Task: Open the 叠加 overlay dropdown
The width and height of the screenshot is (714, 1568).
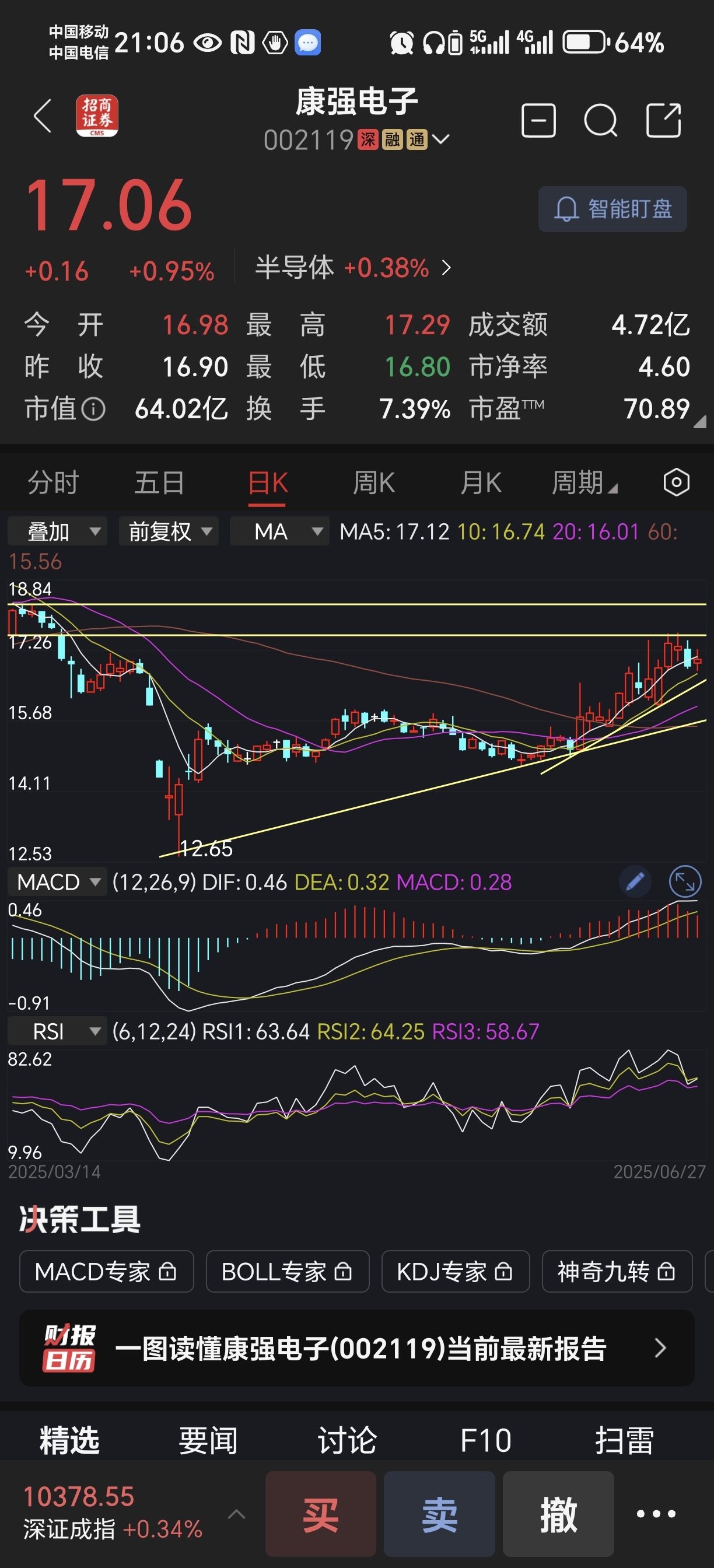Action: coord(58,531)
